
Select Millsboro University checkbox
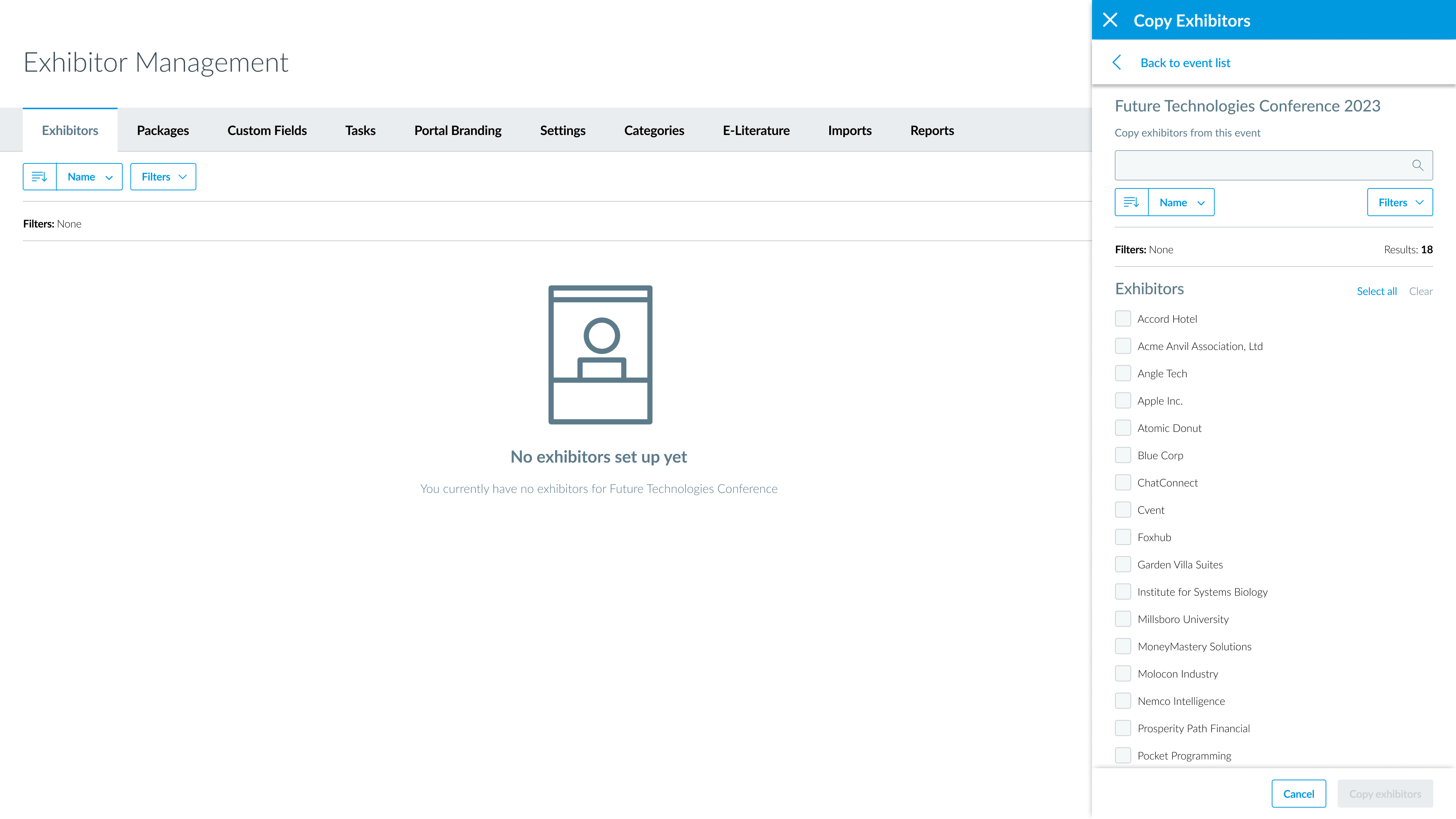1123,619
